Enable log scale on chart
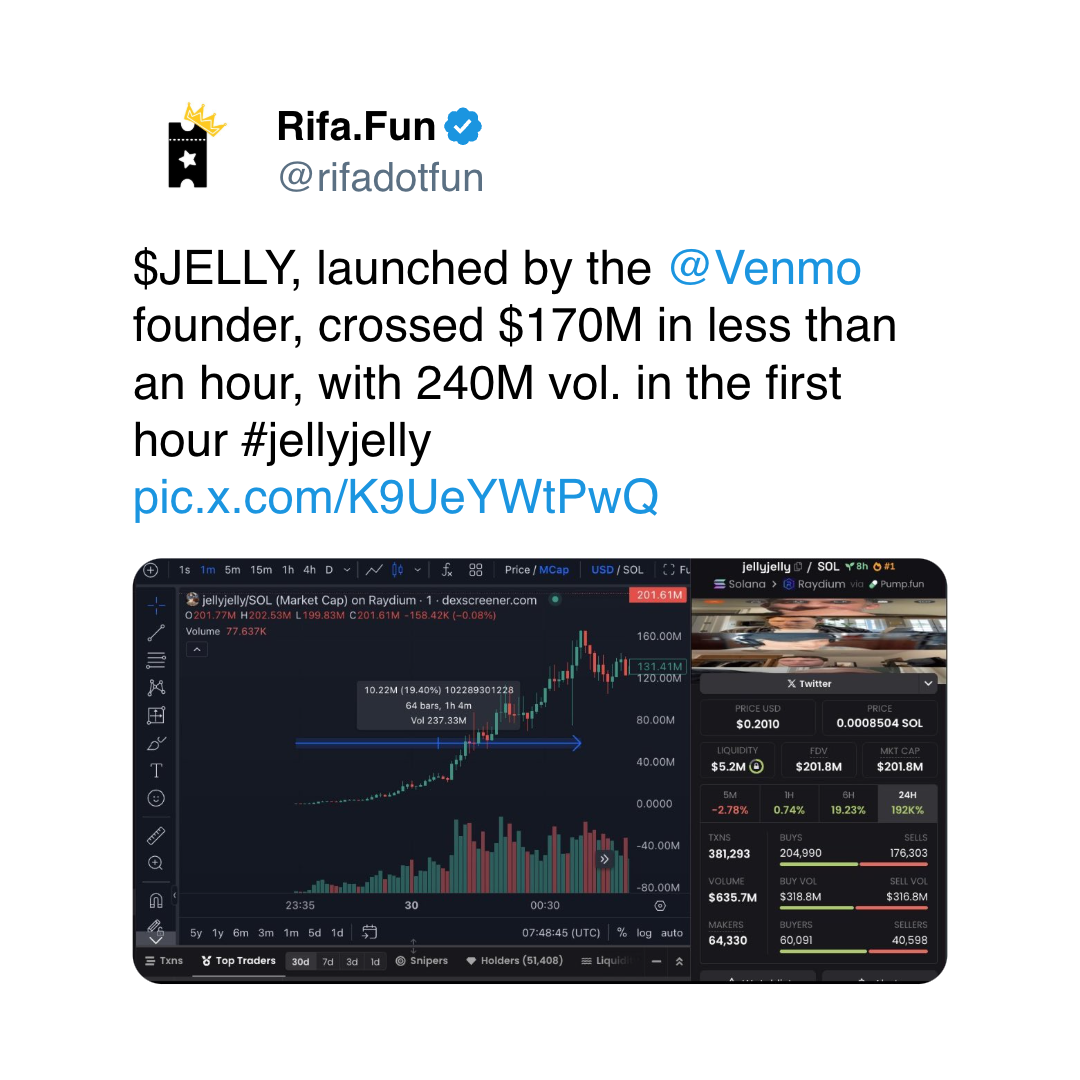The image size is (1080, 1080). click(644, 933)
